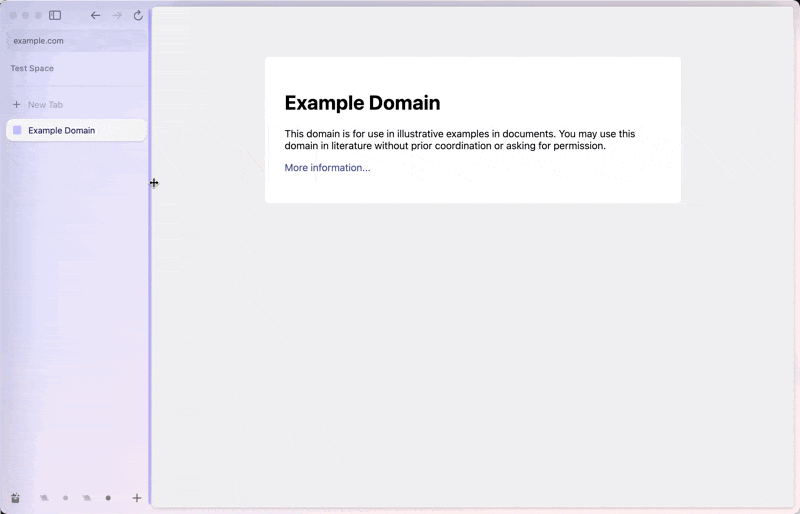Click the Example Domain page heading
800x514 pixels.
pyautogui.click(x=362, y=103)
